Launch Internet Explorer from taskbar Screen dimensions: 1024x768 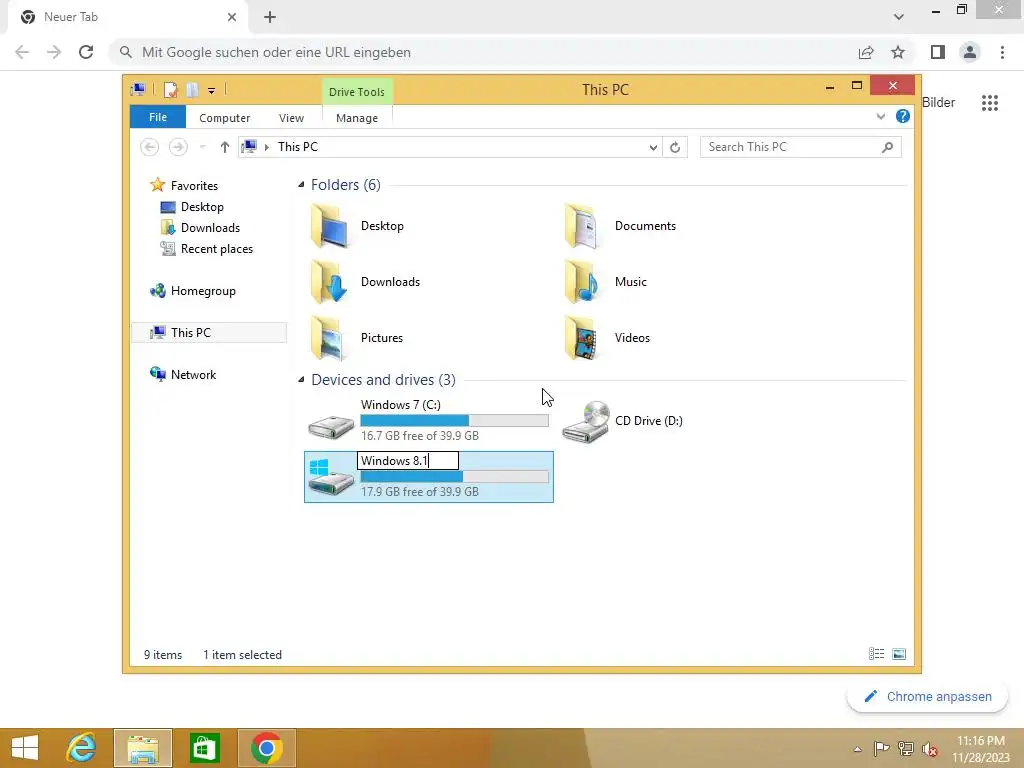coord(82,748)
